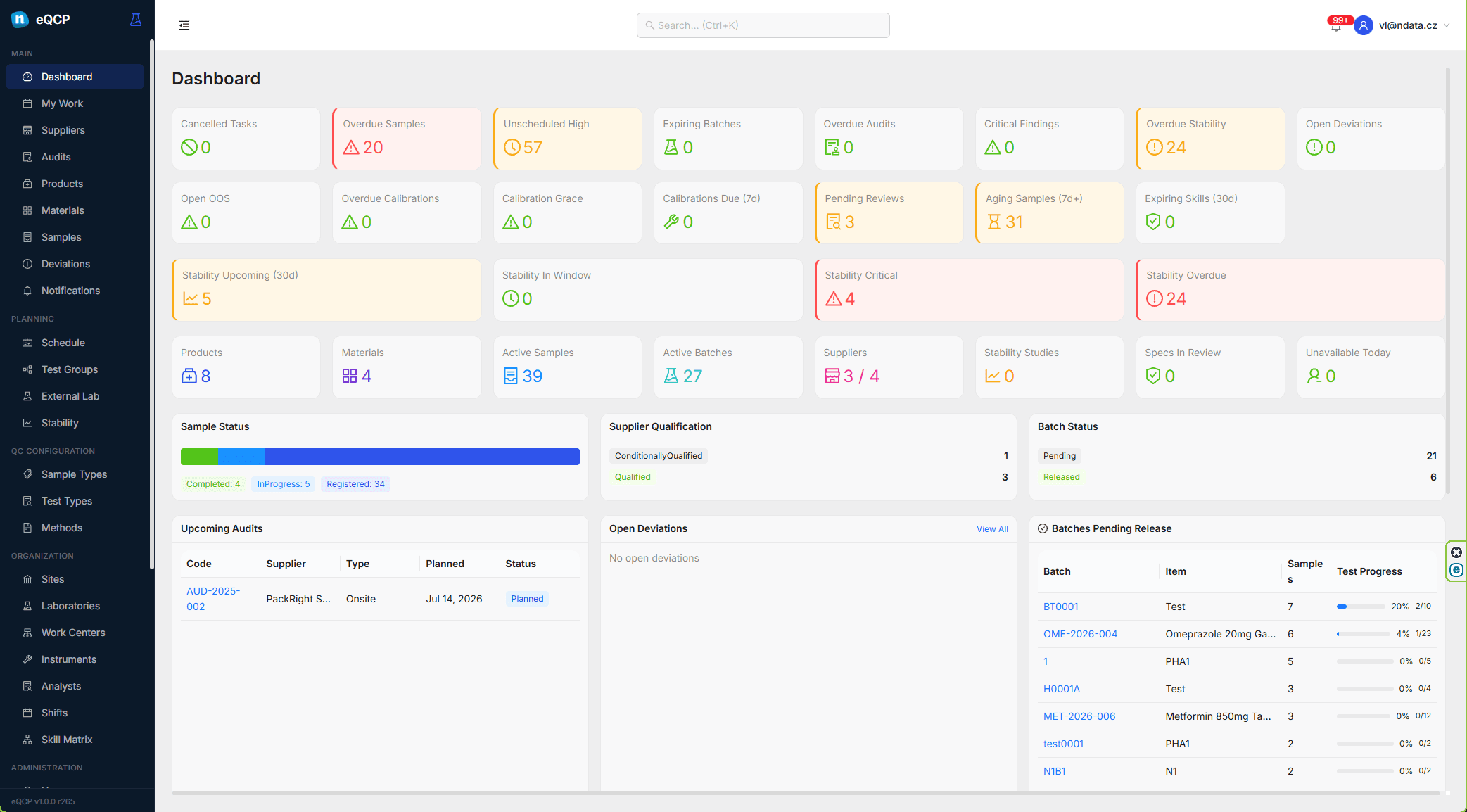This screenshot has height=812, width=1467.
Task: Click the Skill Matrix icon
Action: point(27,740)
